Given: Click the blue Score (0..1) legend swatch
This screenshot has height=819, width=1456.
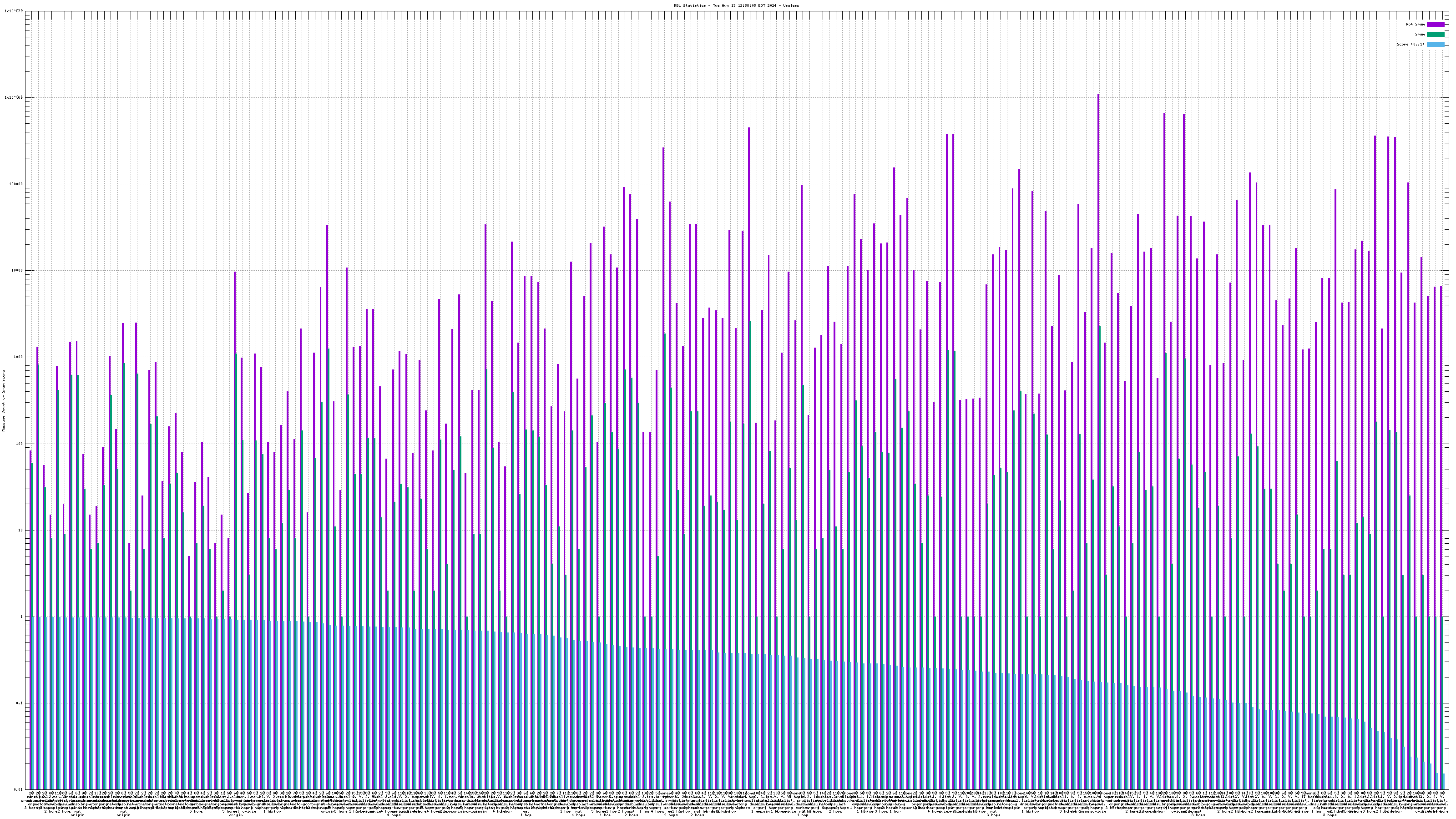Looking at the screenshot, I should pyautogui.click(x=1435, y=44).
